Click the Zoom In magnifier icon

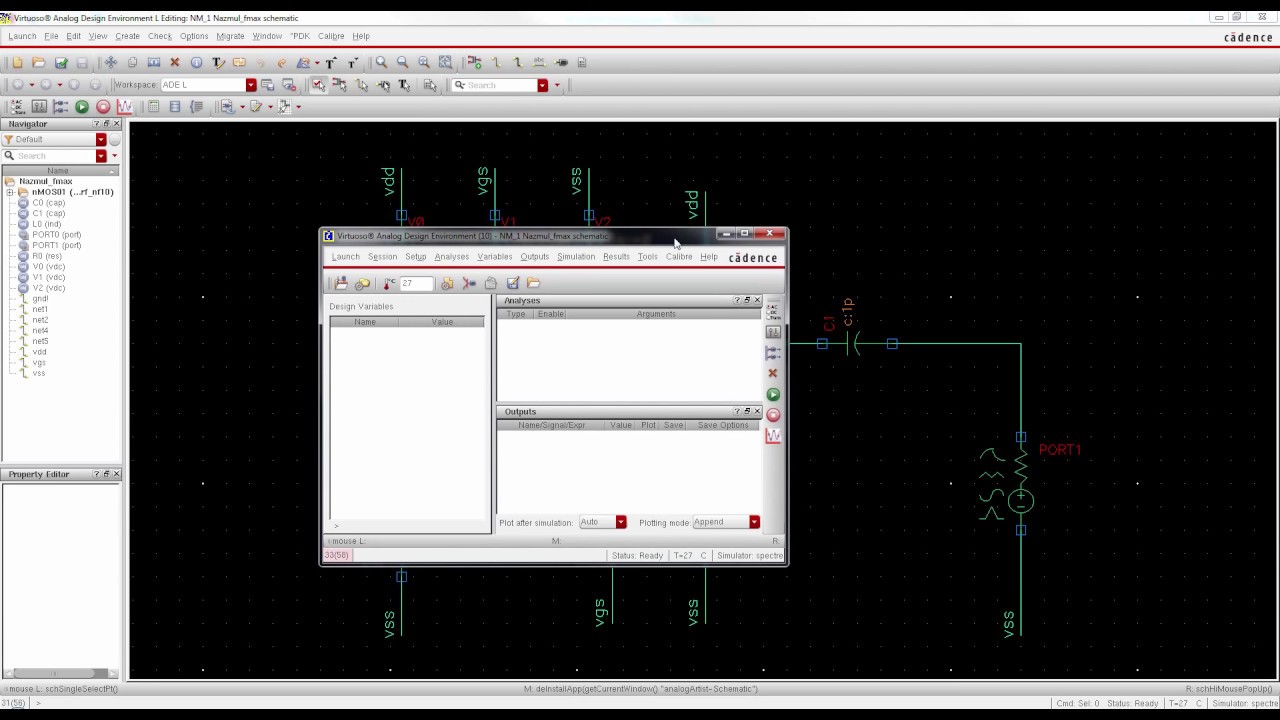[x=381, y=62]
